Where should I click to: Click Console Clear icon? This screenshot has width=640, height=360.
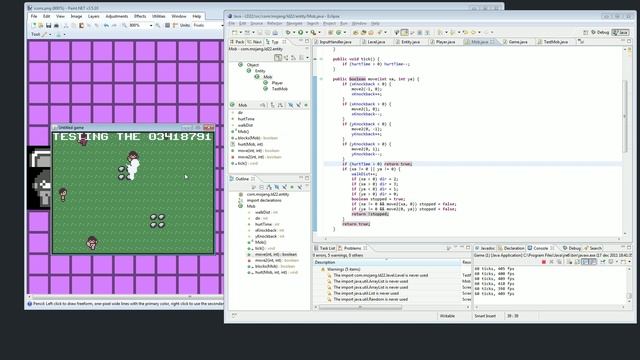click(x=569, y=262)
